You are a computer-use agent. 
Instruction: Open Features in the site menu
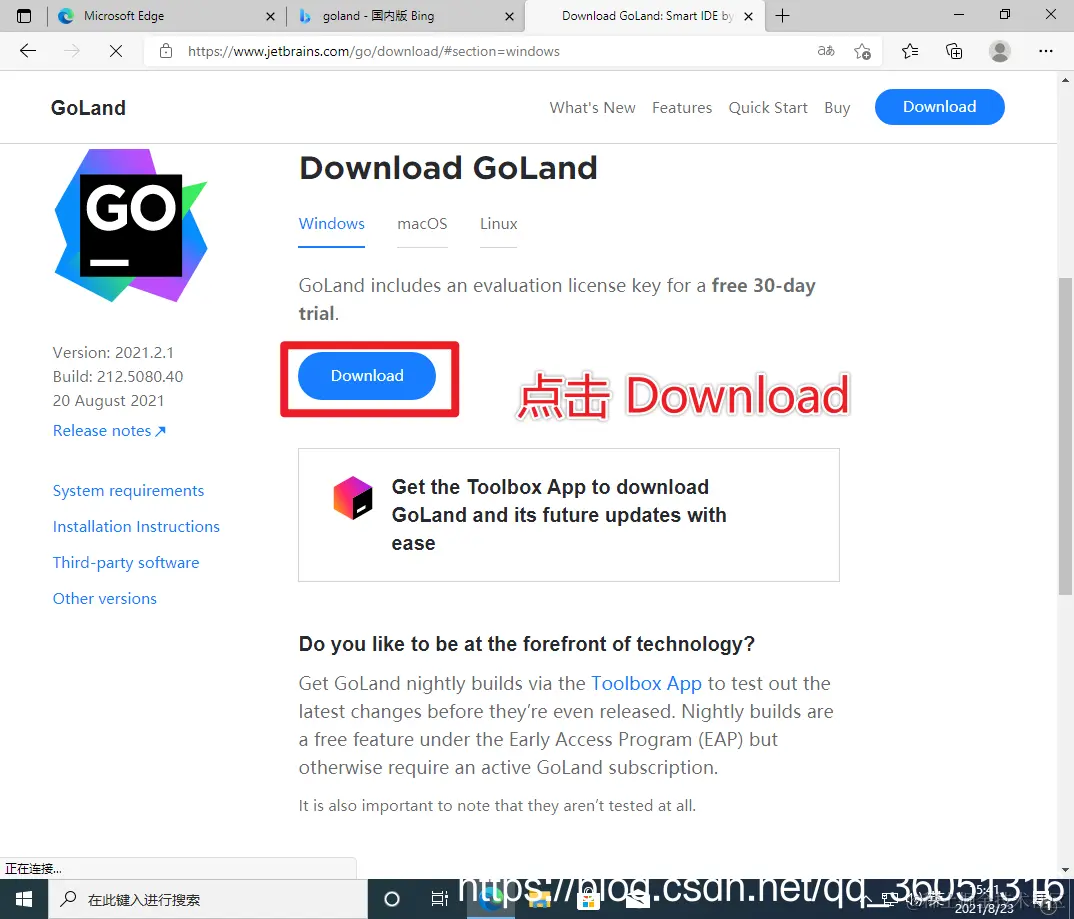[682, 108]
